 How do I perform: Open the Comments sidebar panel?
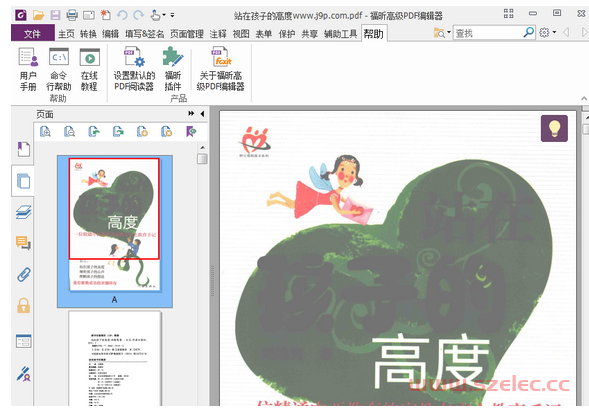coord(23,243)
